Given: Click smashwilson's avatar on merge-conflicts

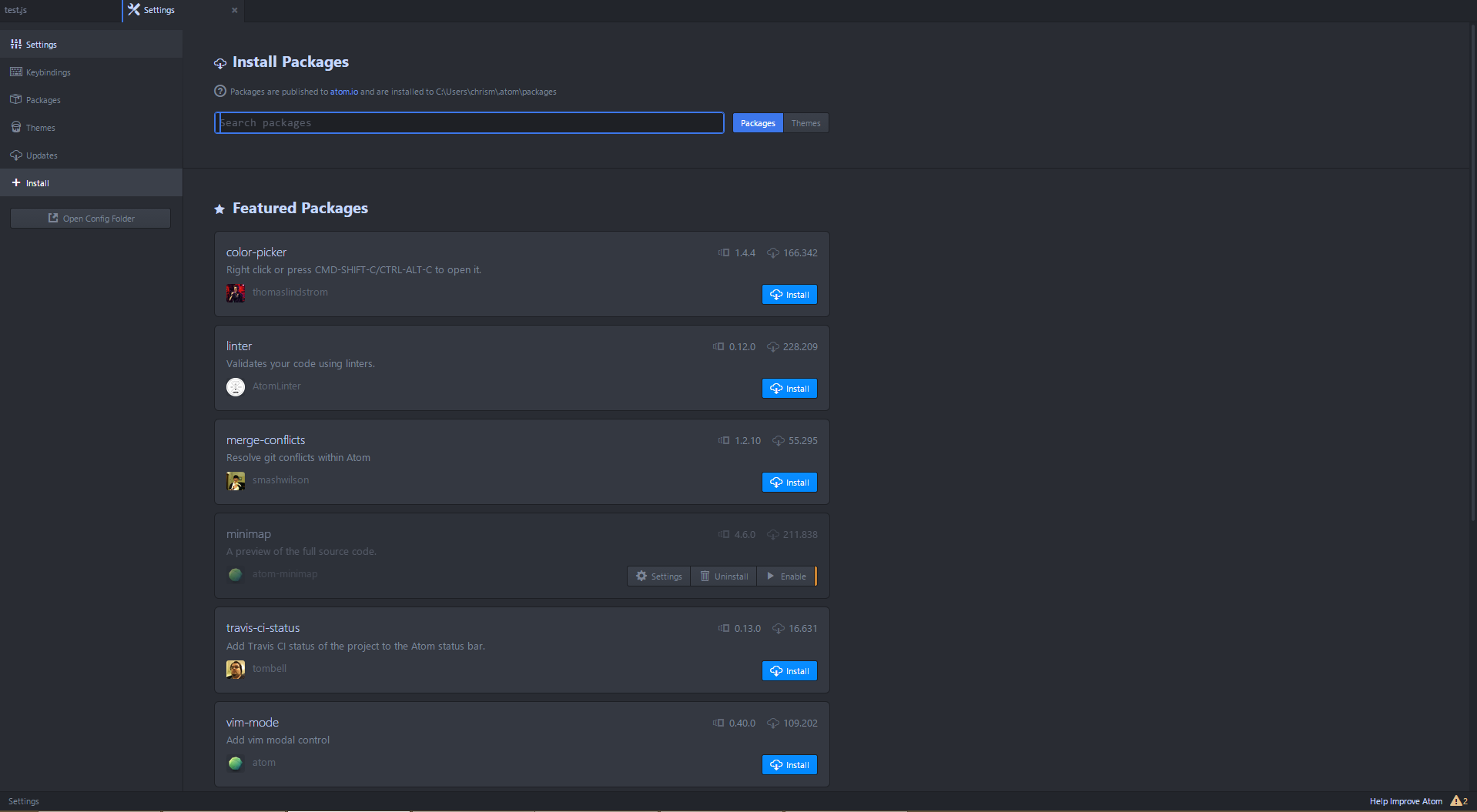Looking at the screenshot, I should (x=236, y=480).
